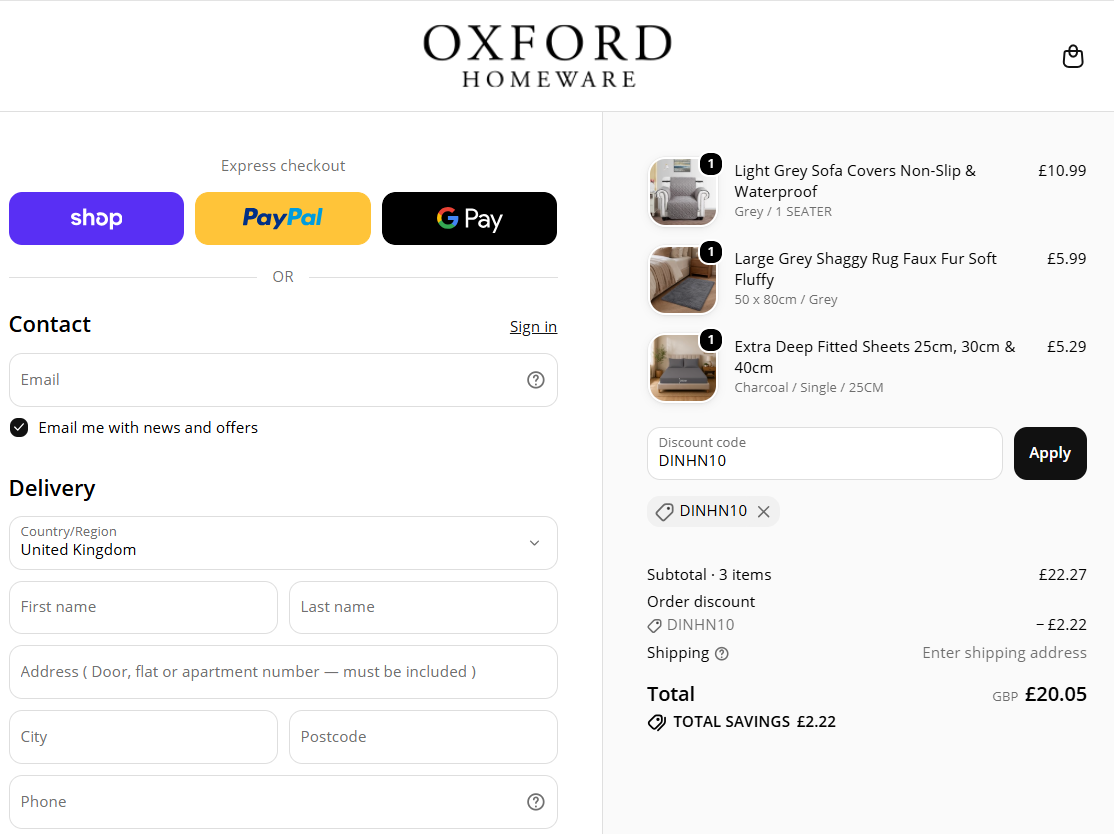Click the £5.99 price

point(1066,259)
